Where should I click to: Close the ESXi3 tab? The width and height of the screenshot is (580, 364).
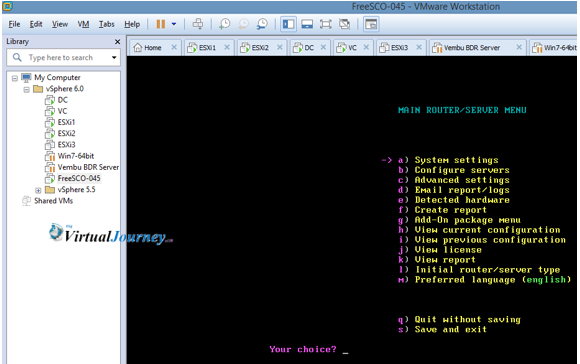click(x=419, y=47)
